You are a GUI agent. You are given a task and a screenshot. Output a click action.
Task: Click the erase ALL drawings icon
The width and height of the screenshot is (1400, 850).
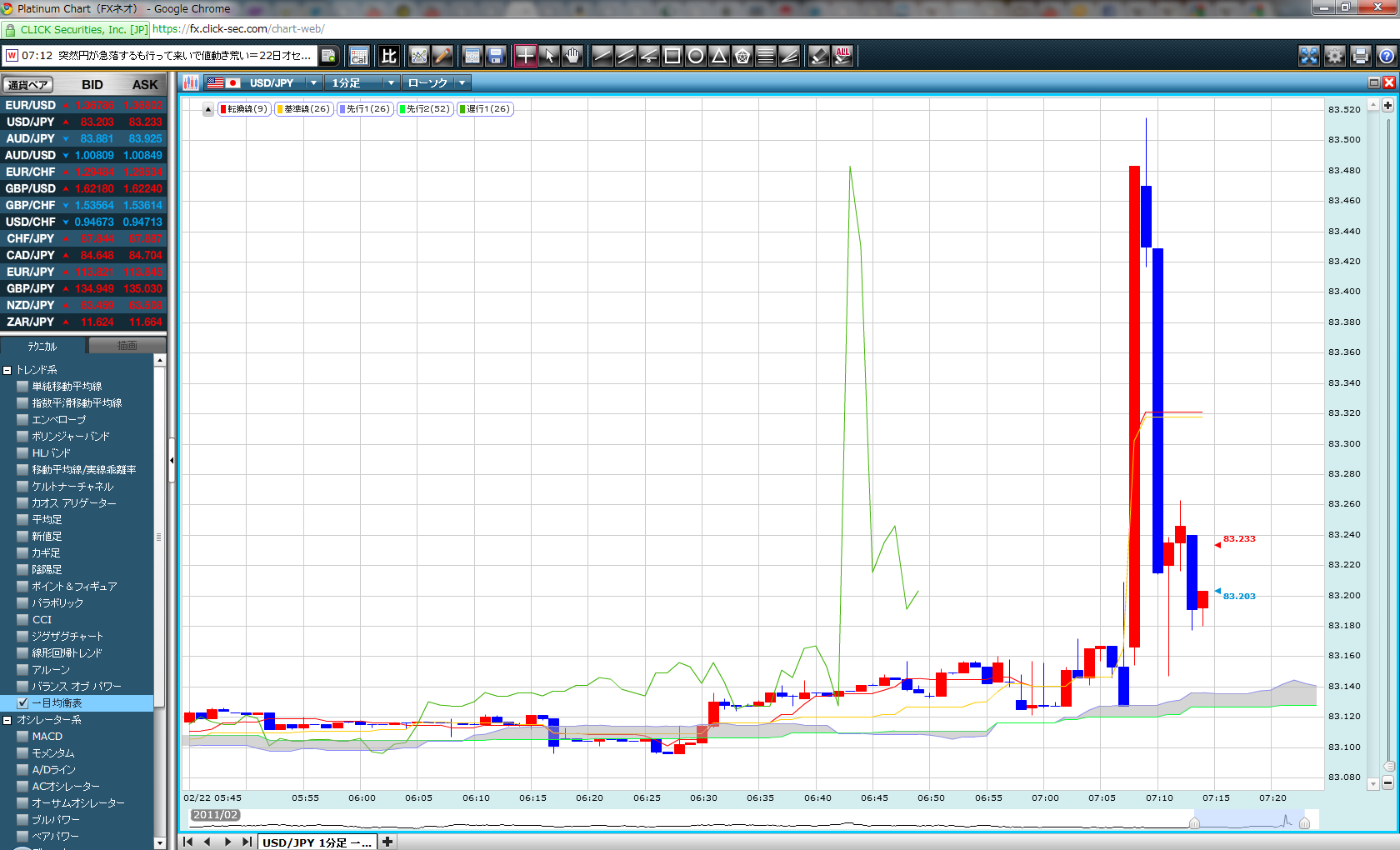(842, 56)
